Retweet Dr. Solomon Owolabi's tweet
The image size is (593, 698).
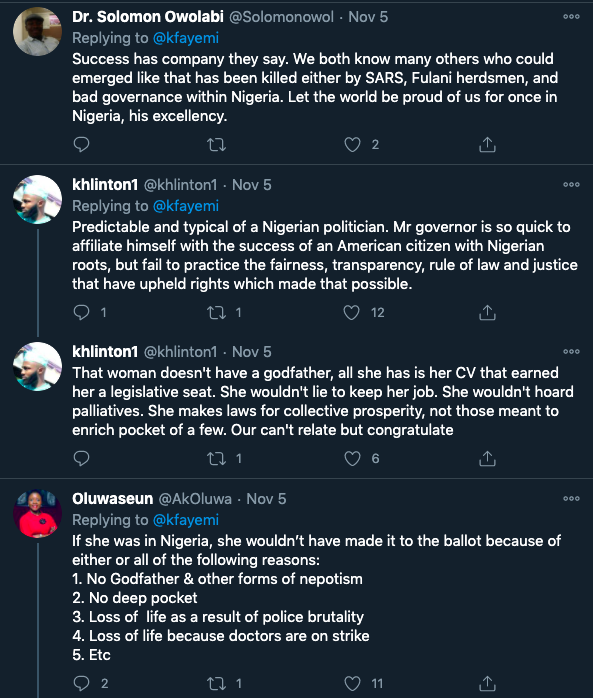[216, 145]
